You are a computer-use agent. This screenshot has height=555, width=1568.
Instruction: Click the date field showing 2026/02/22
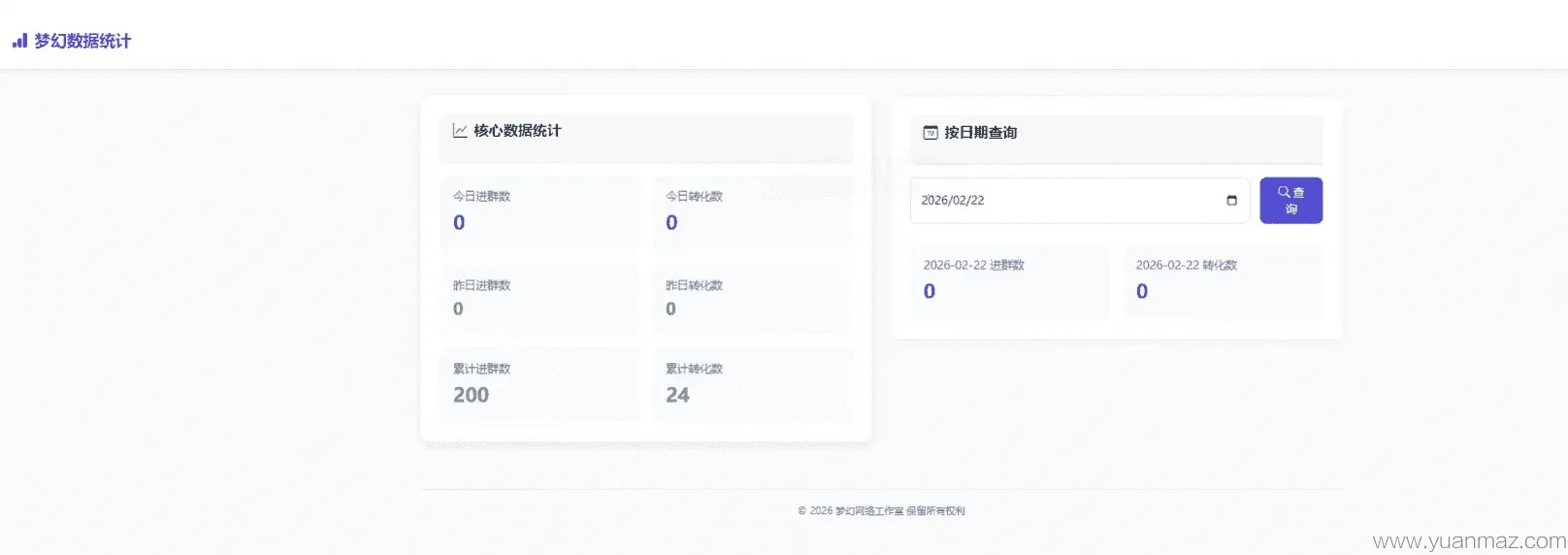pos(1079,201)
